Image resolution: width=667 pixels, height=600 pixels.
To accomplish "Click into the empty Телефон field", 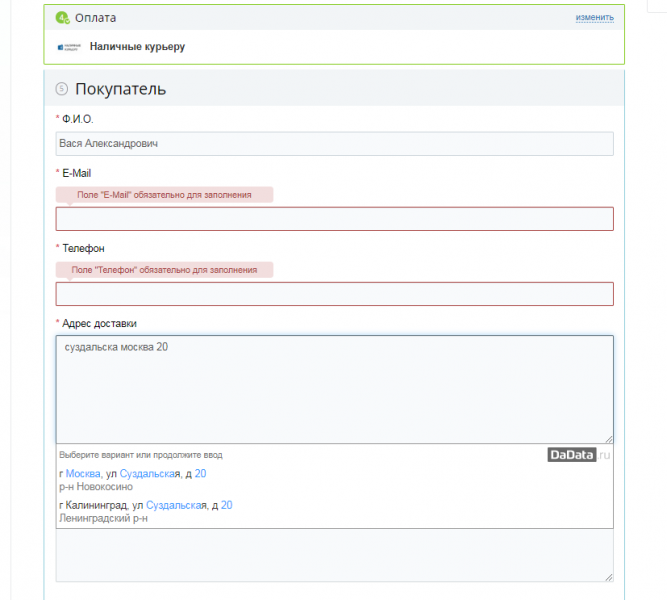I will pyautogui.click(x=334, y=294).
